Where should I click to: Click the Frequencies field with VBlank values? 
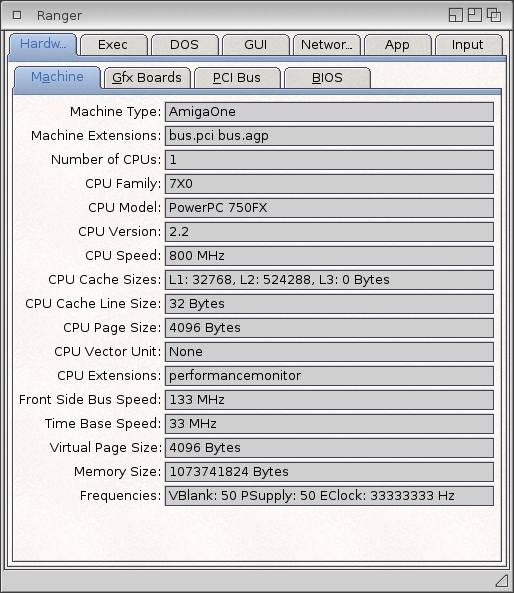pos(329,496)
